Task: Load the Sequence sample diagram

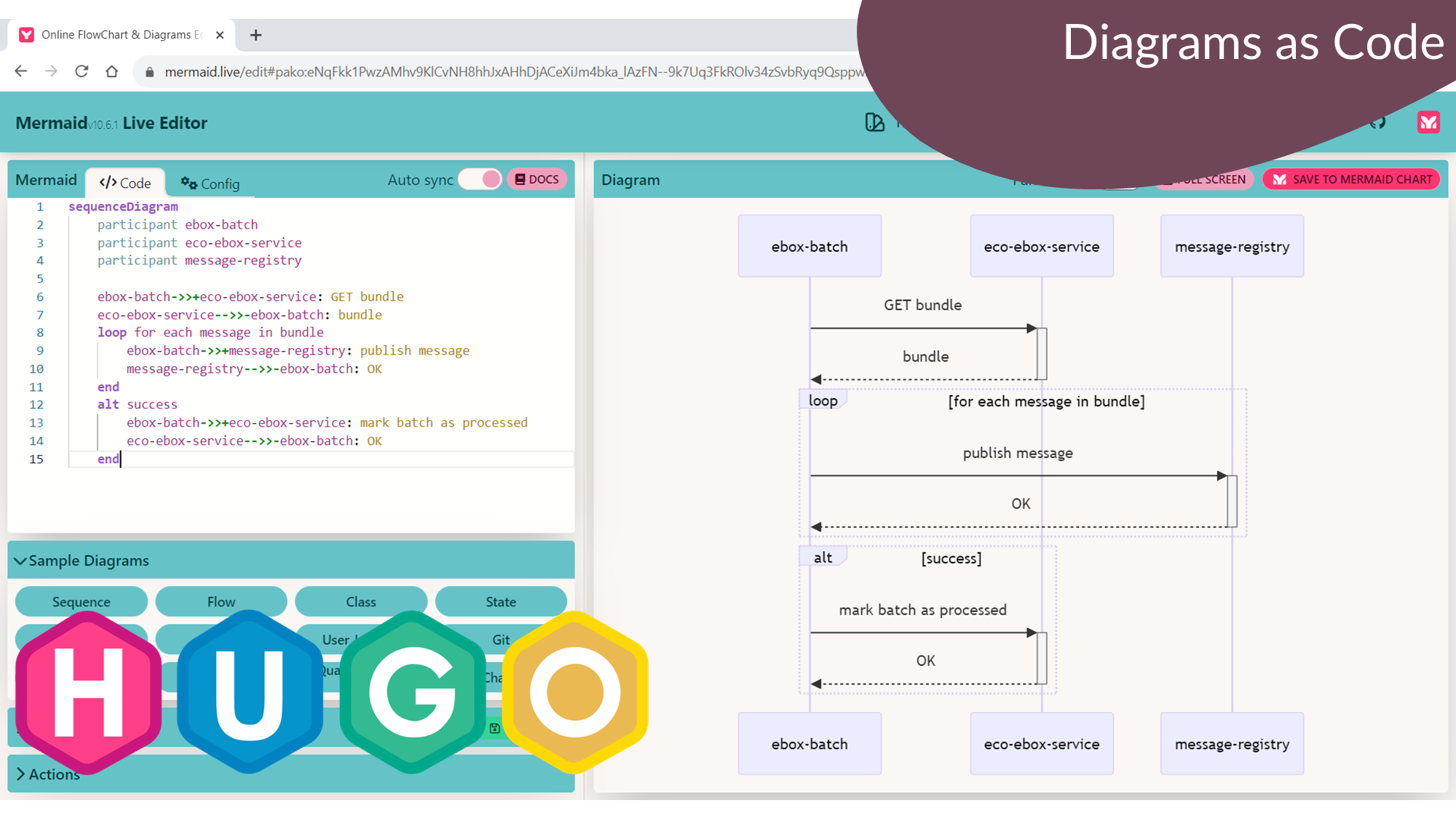Action: 81,602
